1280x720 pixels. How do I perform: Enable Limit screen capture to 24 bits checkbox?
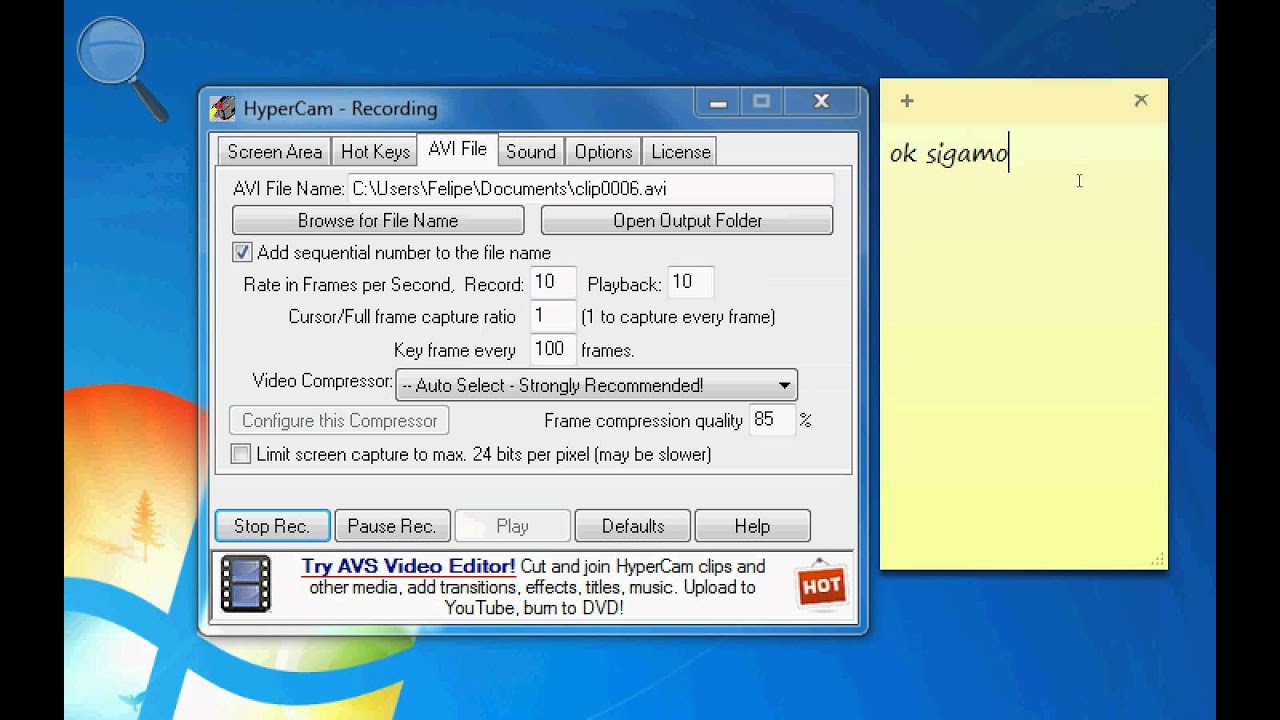[241, 454]
